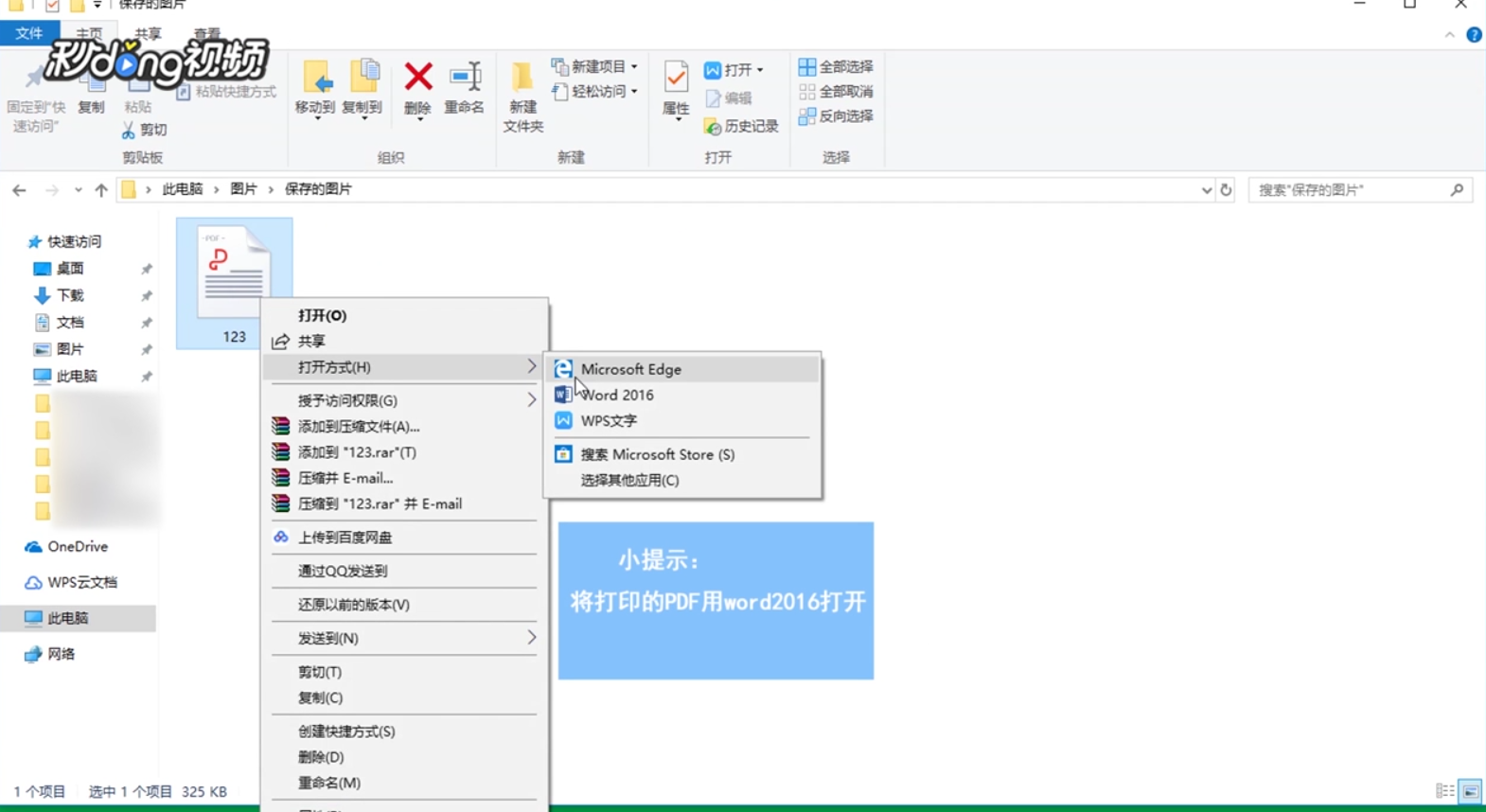Click the Move to (移动到) ribbon icon
This screenshot has width=1486, height=812.
(315, 88)
